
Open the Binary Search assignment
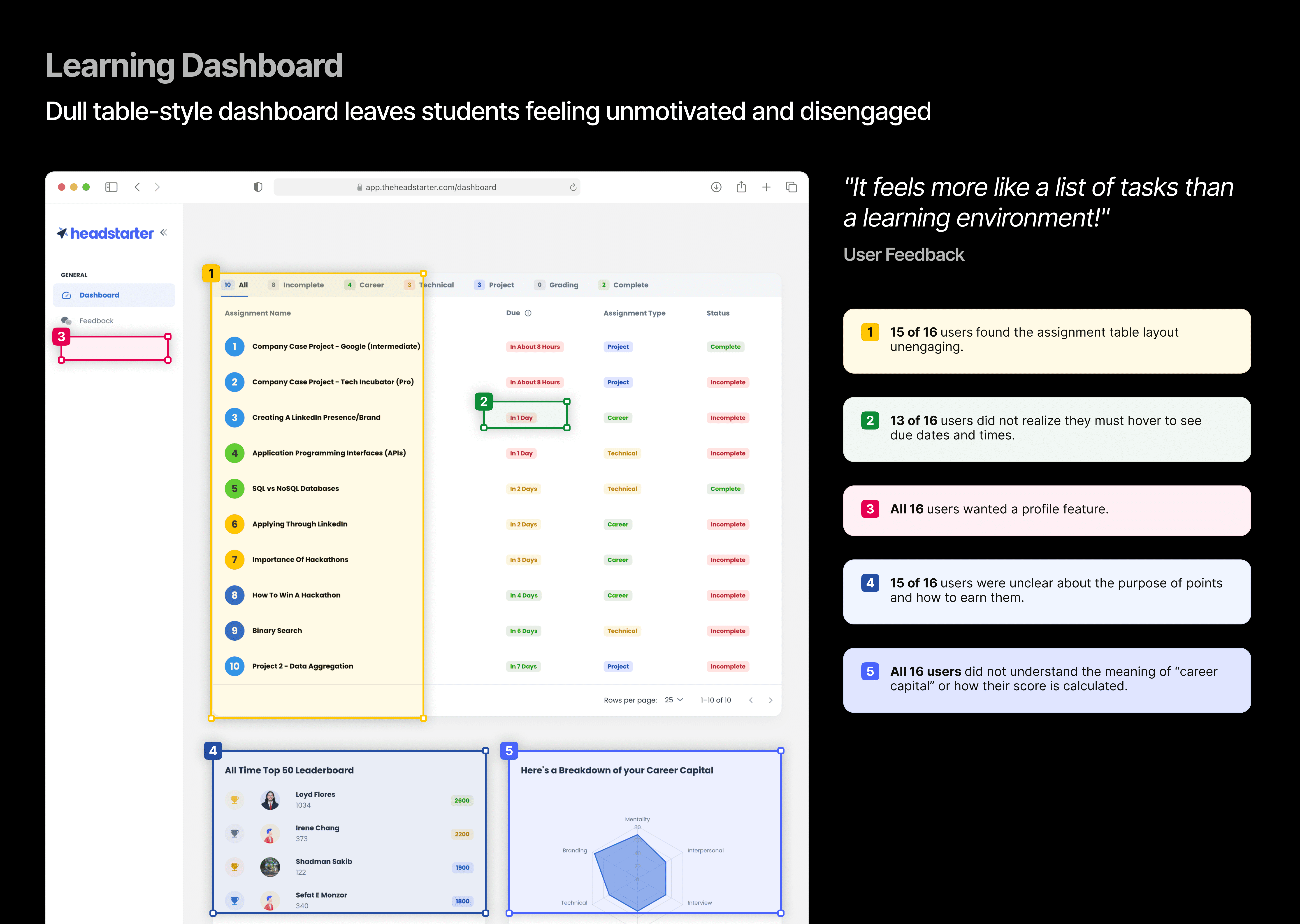277,631
